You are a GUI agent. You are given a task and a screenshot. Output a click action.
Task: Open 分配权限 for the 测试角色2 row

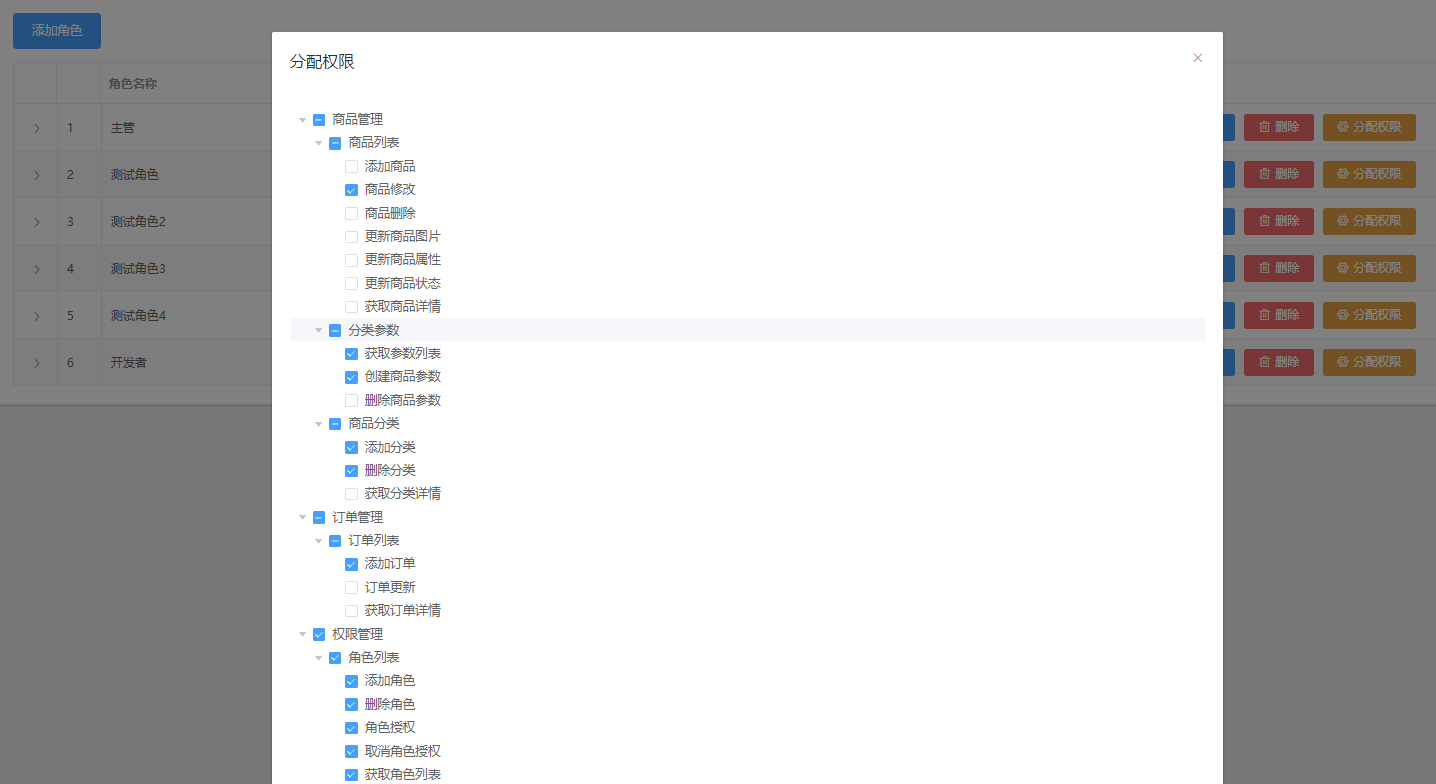[x=1369, y=221]
